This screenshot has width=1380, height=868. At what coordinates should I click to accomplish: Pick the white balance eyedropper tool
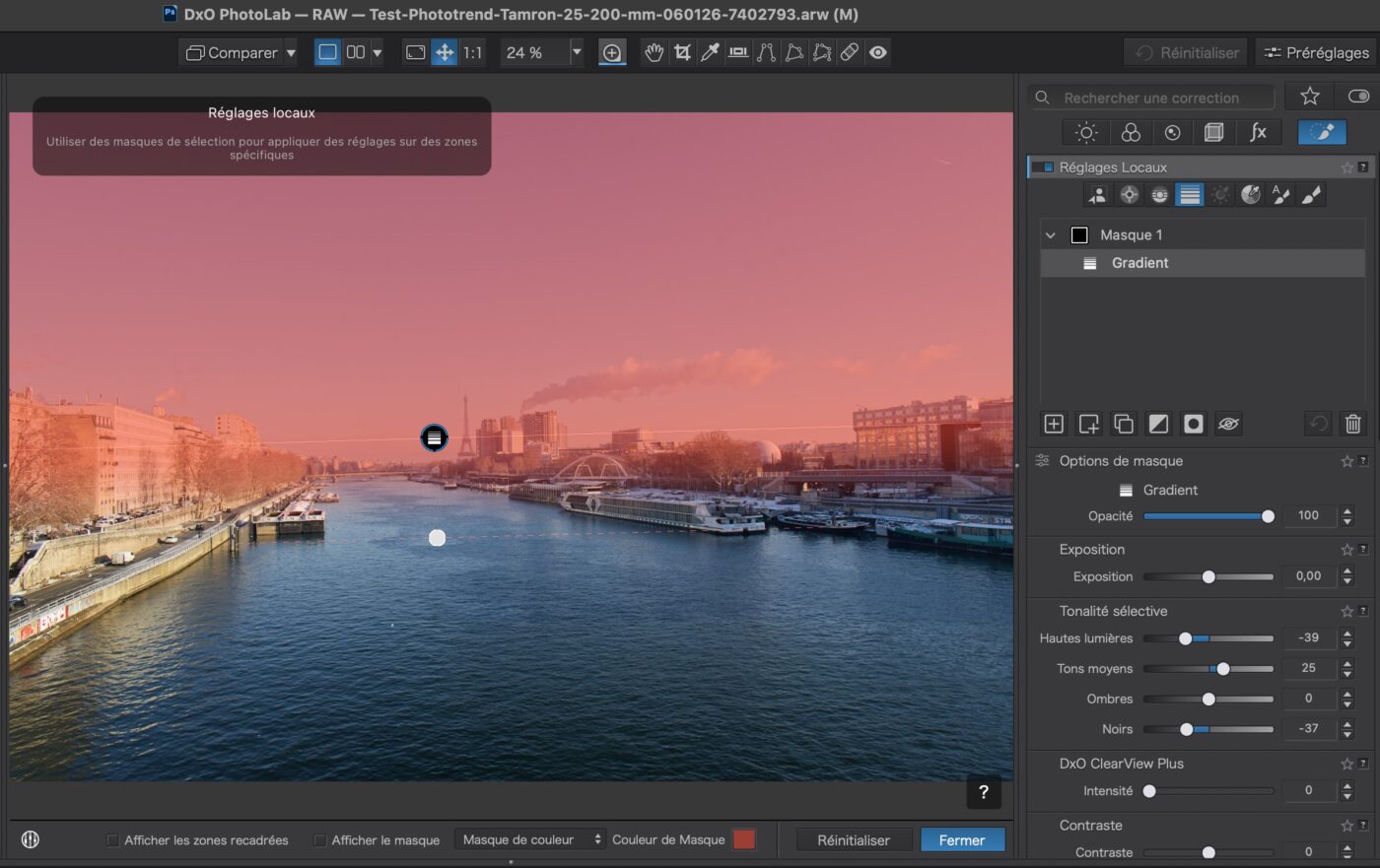[710, 52]
